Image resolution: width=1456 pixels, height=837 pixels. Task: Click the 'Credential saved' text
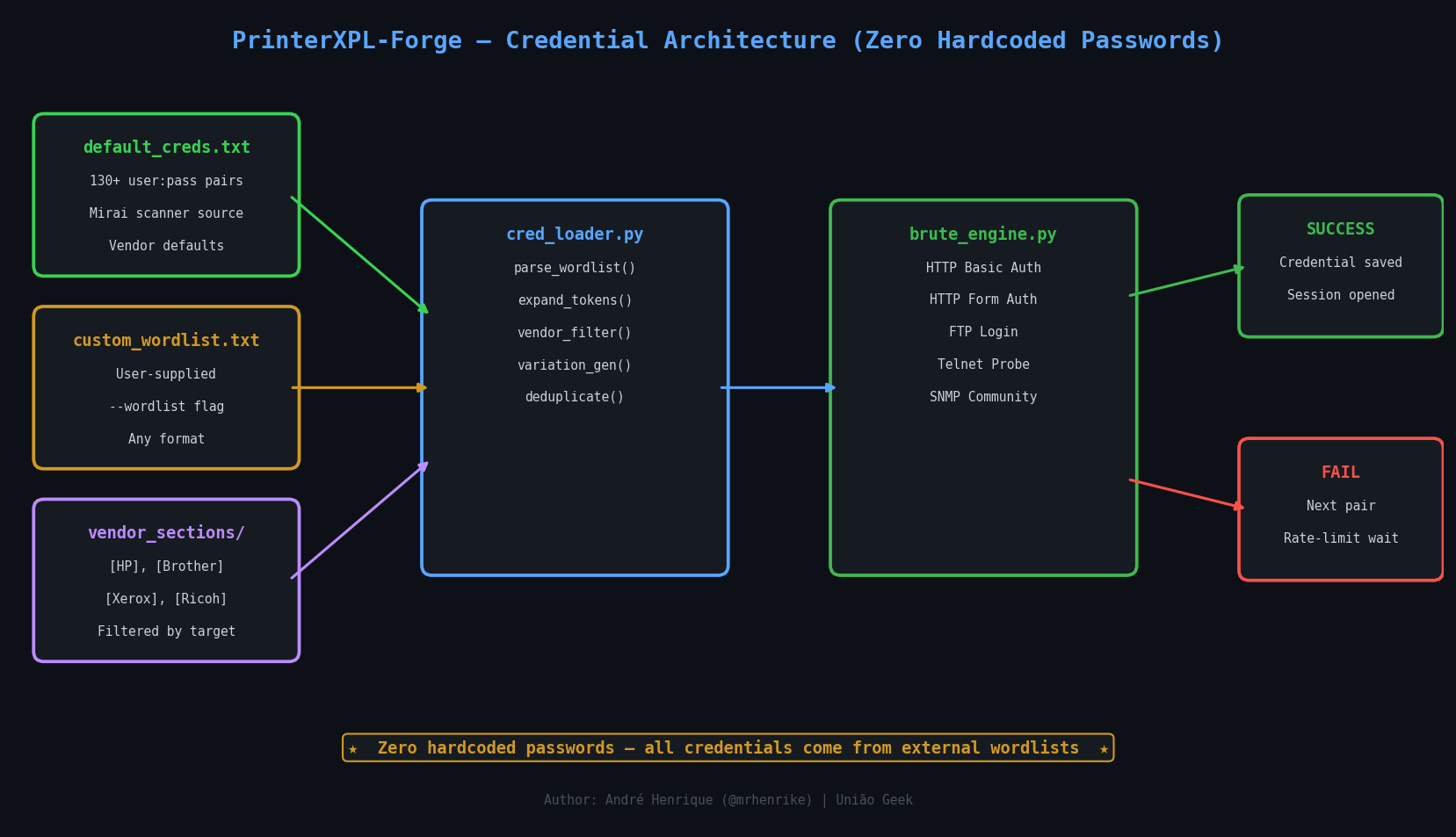1341,263
